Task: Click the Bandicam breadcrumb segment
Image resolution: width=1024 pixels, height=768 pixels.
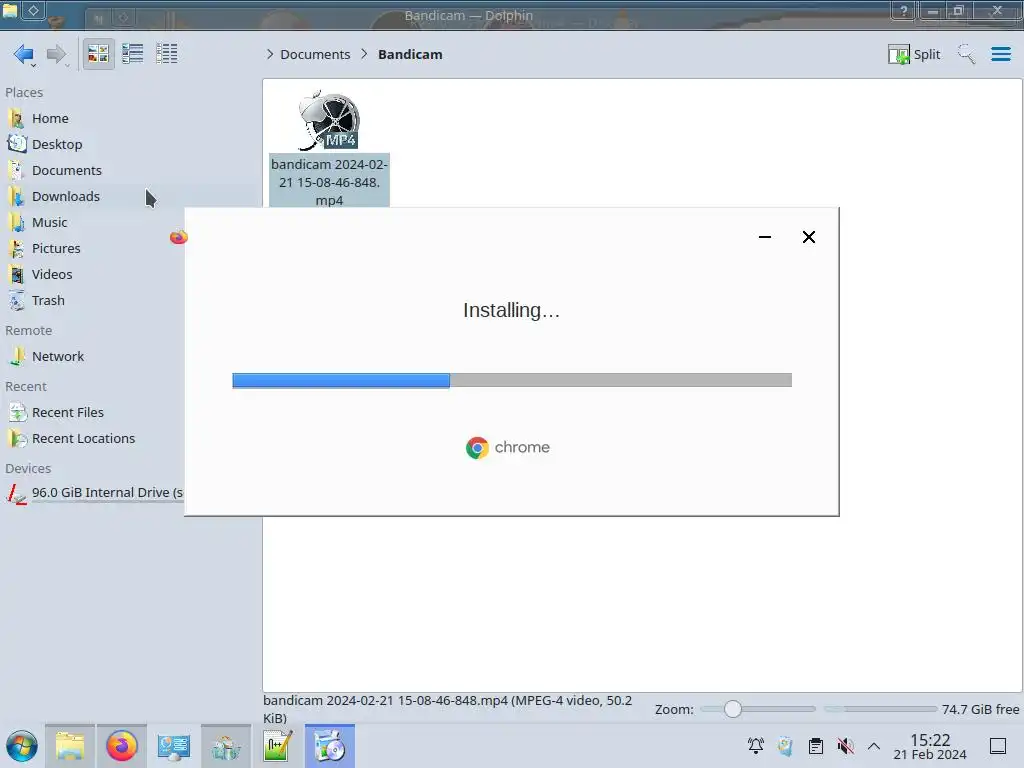Action: tap(410, 54)
